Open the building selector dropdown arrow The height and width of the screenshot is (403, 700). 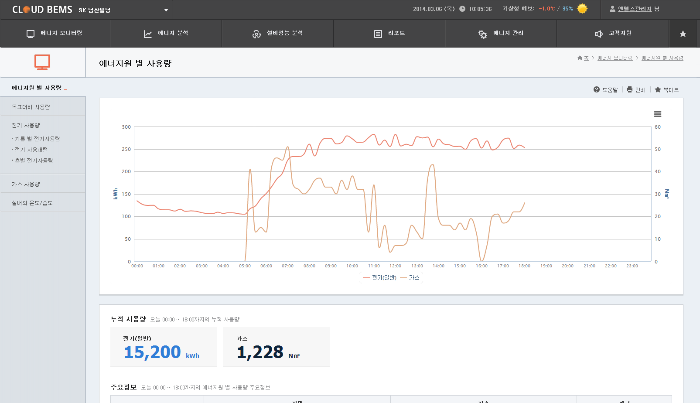click(x=165, y=9)
